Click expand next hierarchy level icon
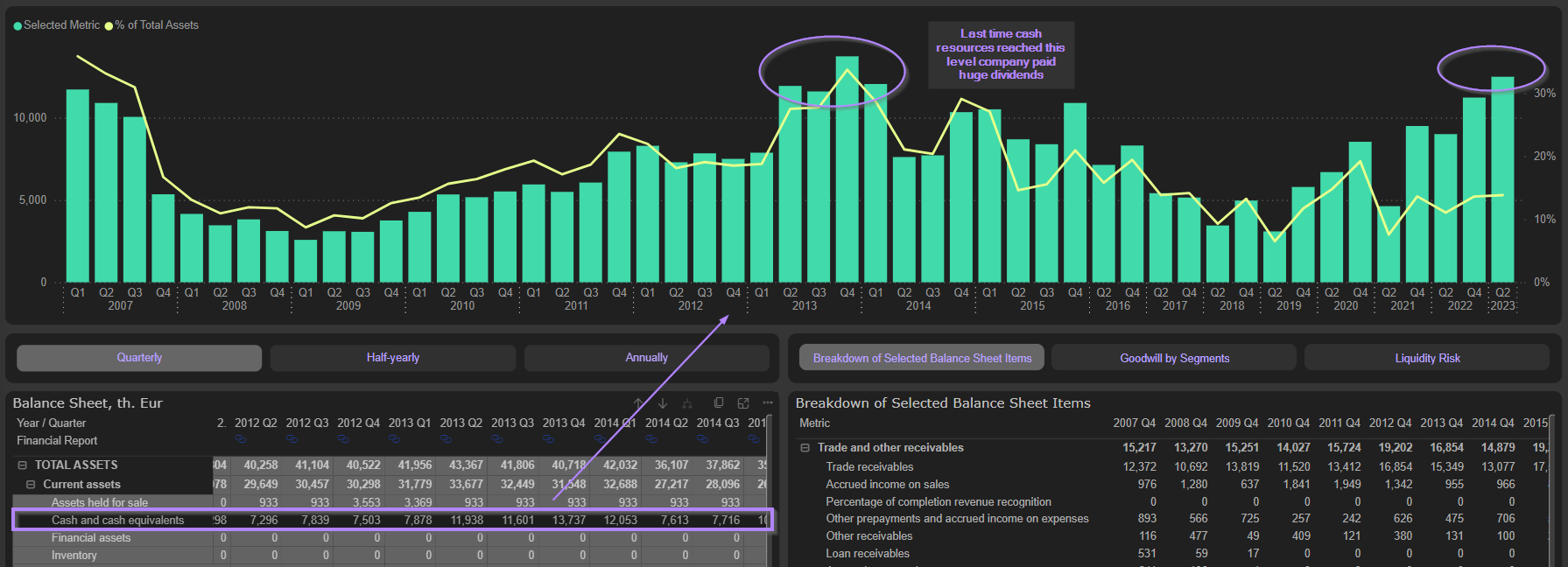This screenshot has height=567, width=1568. click(x=687, y=403)
